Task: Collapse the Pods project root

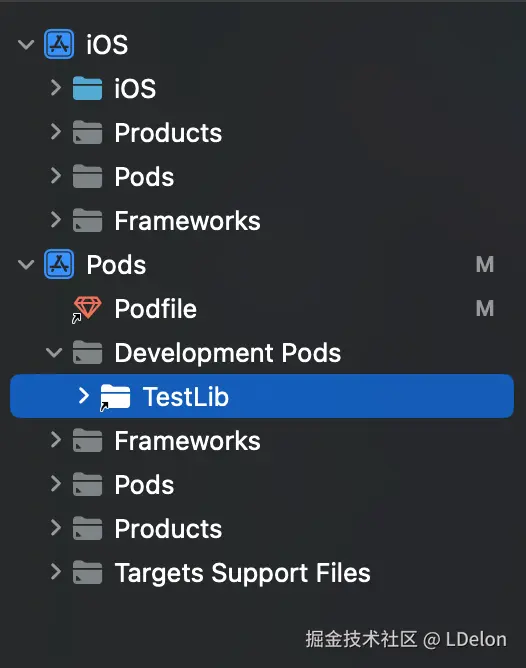Action: 26,265
